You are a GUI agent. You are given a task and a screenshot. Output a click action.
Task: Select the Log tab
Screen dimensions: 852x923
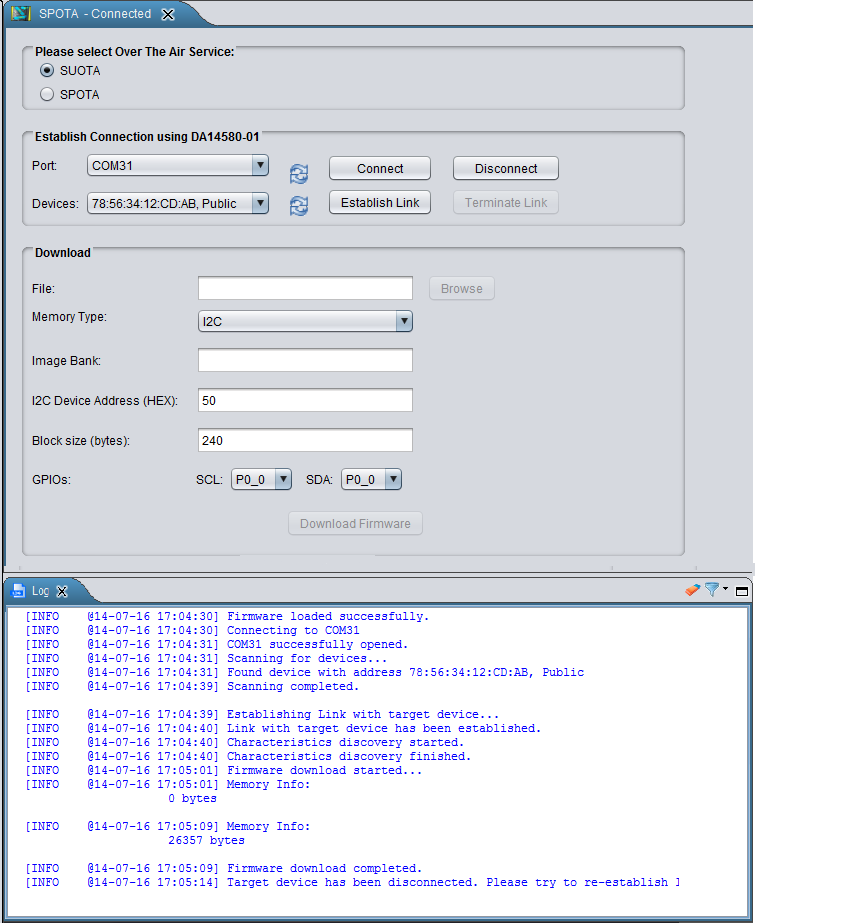pyautogui.click(x=40, y=590)
